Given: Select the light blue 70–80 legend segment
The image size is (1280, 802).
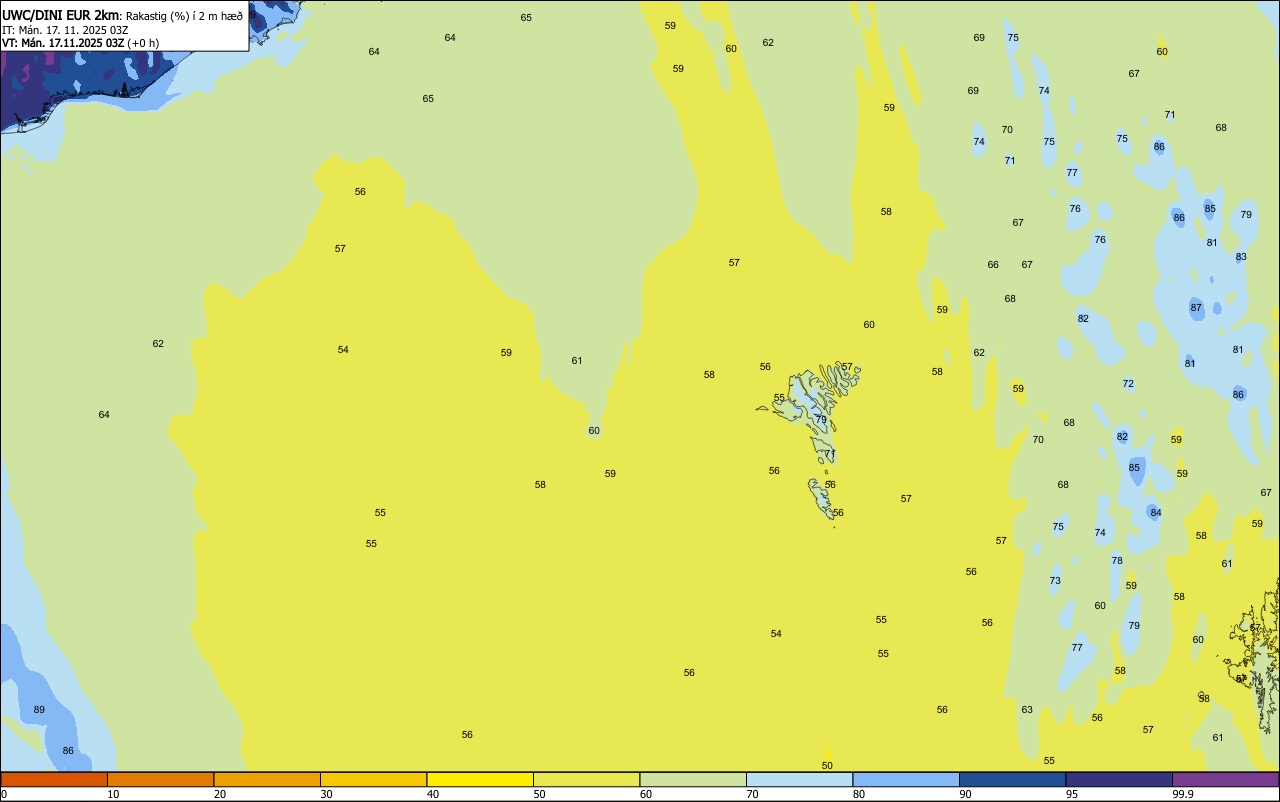Looking at the screenshot, I should (x=799, y=779).
